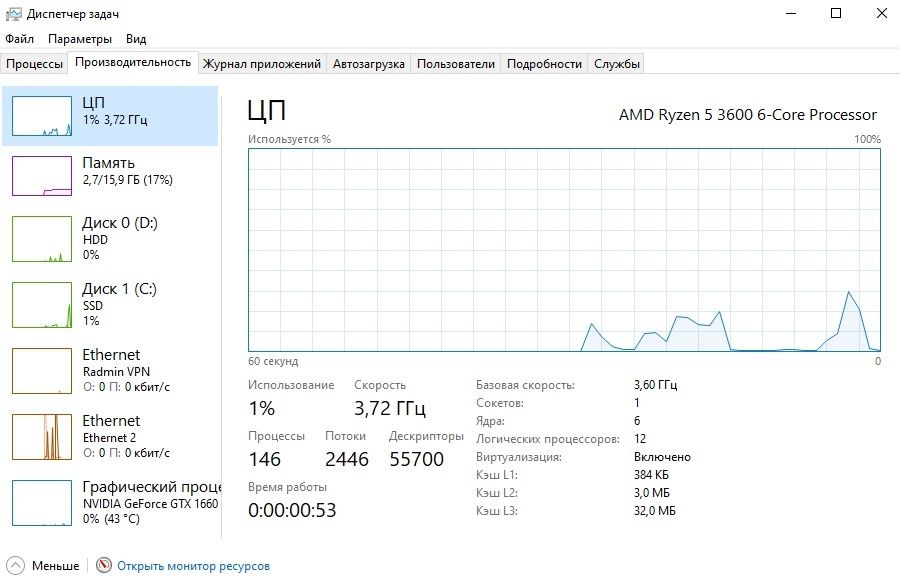Click the Меньше collapse arrow button

point(15,565)
